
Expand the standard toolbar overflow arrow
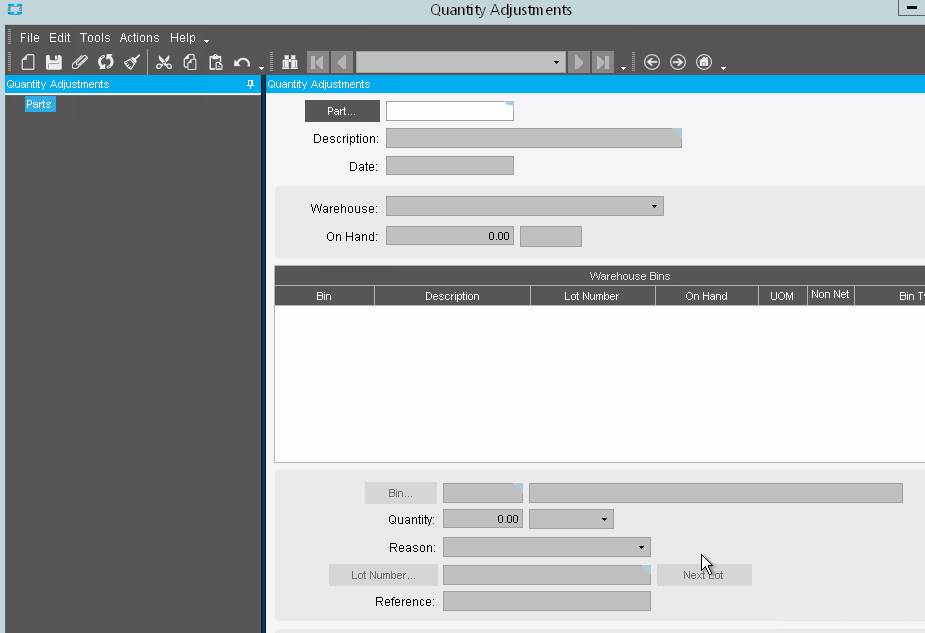pos(261,68)
